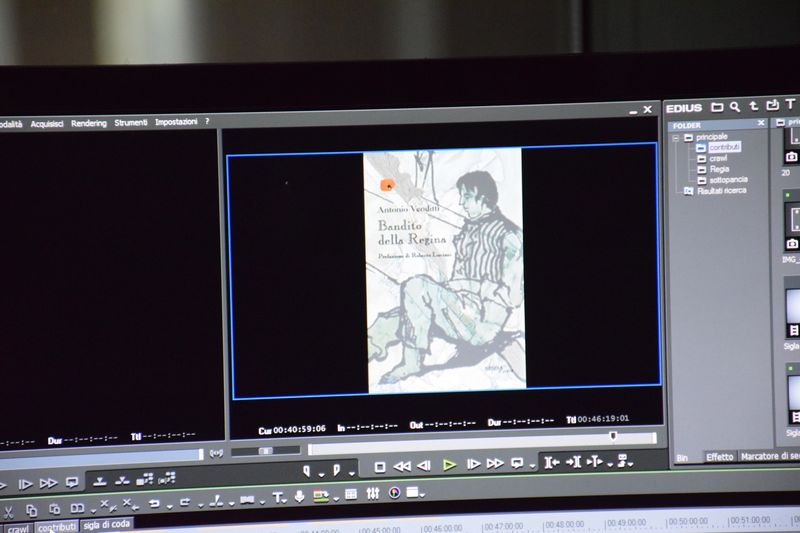This screenshot has height=533, width=800.
Task: Click the player Fast Forward button
Action: [48, 483]
